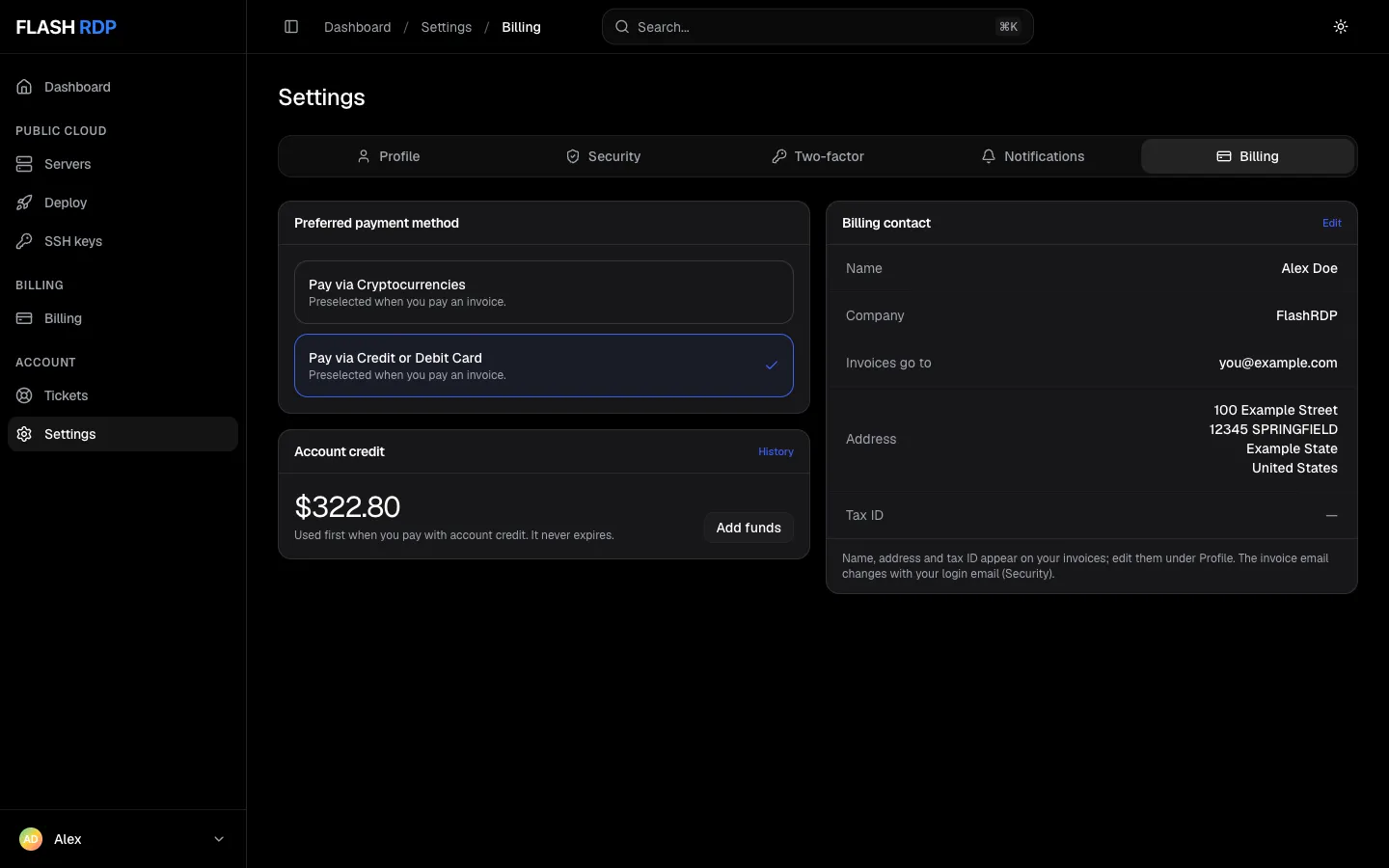Click the you@example.com invoice email
The width and height of the screenshot is (1389, 868).
(1278, 363)
